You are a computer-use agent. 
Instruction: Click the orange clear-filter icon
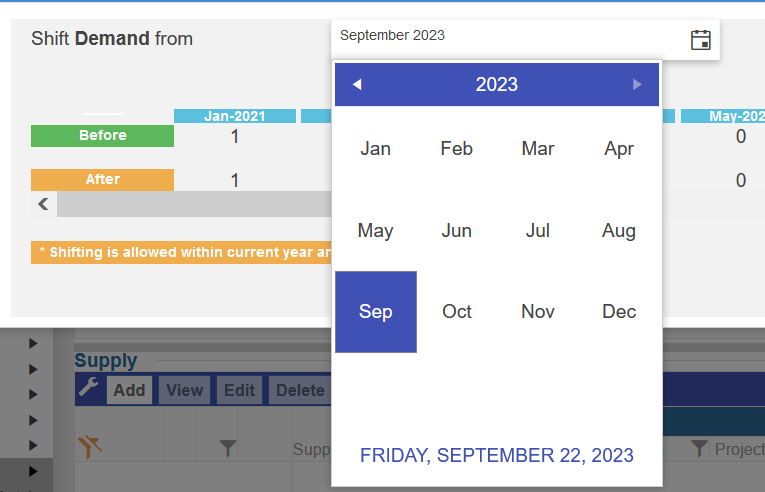point(90,447)
